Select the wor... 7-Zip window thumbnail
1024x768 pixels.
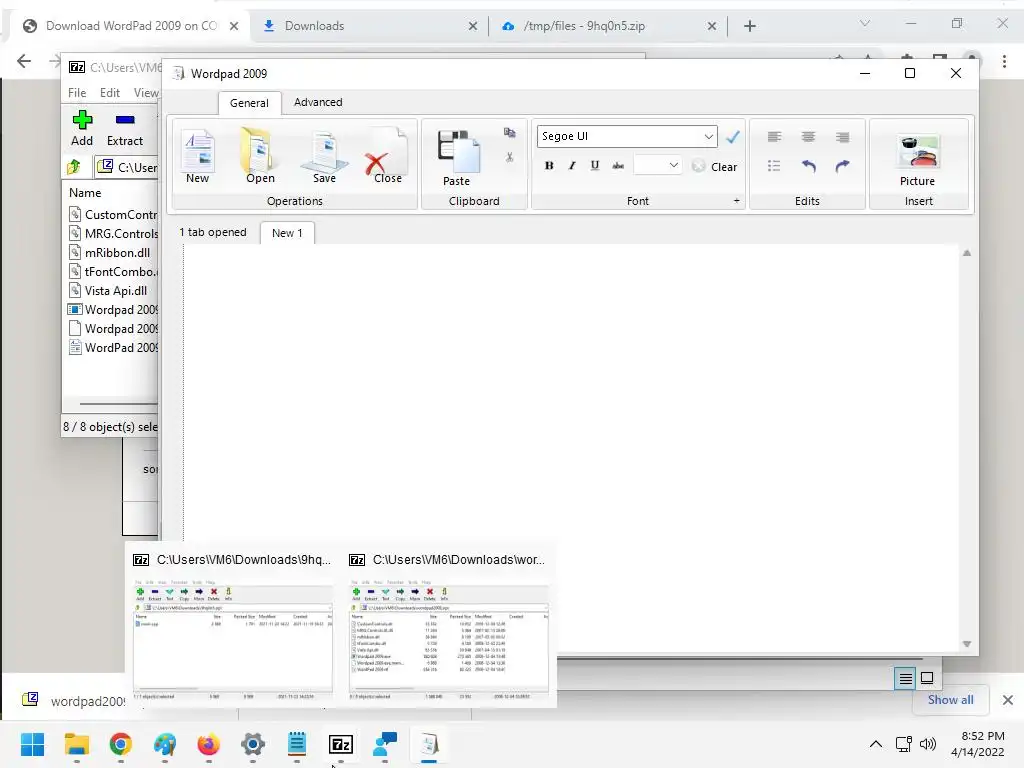pos(449,624)
